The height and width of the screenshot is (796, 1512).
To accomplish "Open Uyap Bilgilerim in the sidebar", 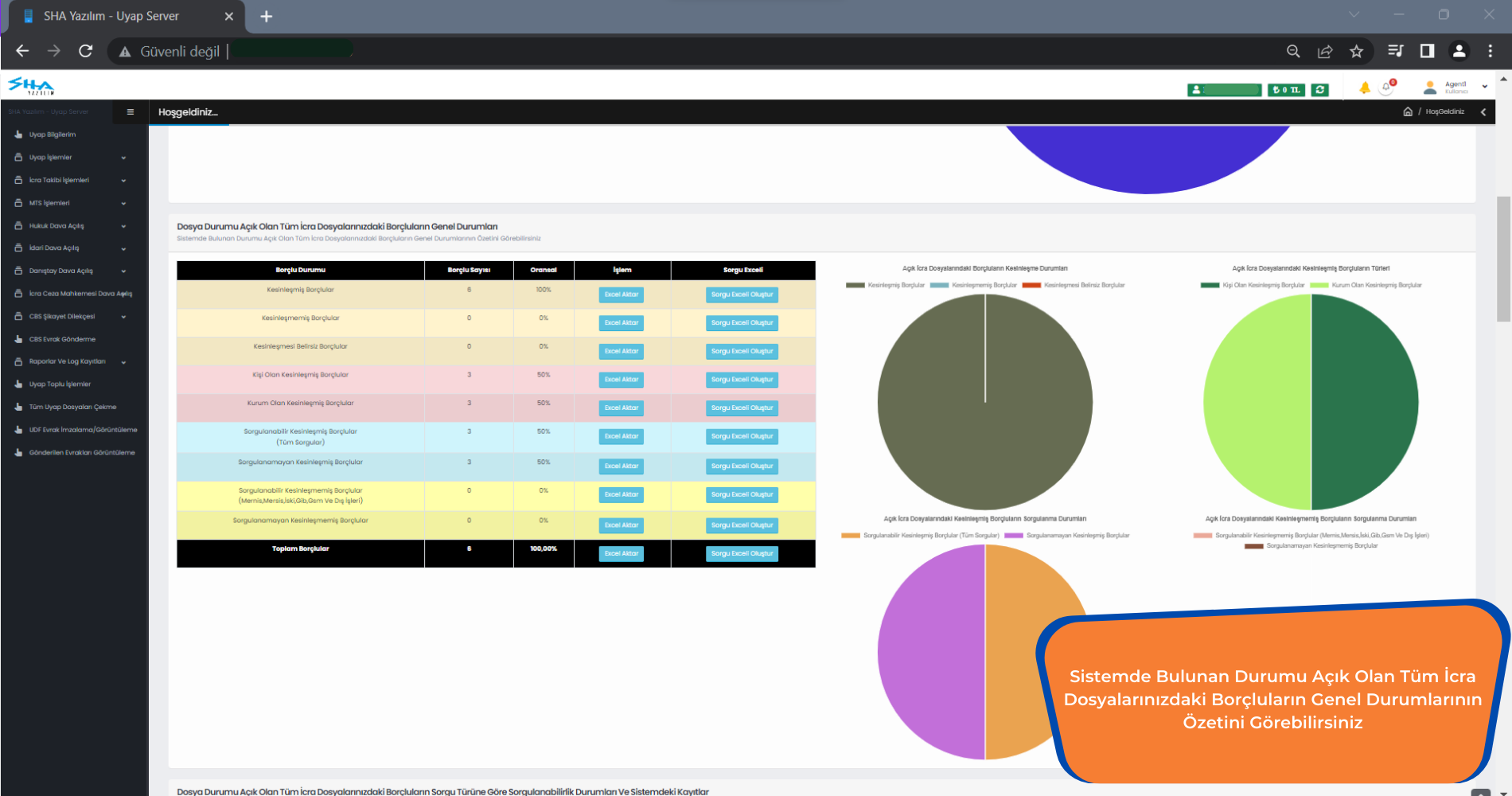I will (53, 135).
